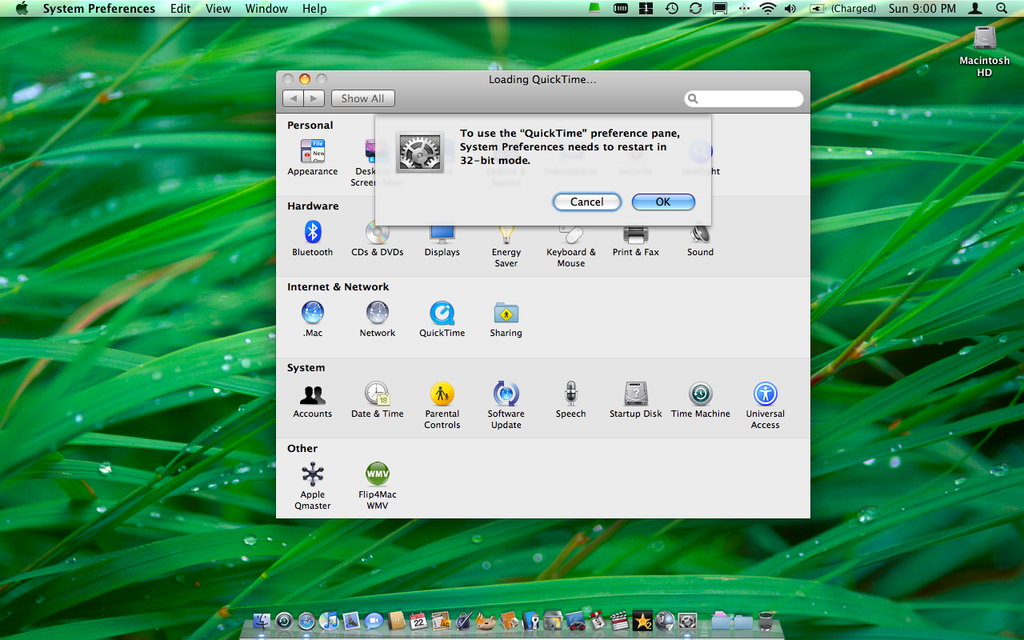Screen dimensions: 1024x640
Task: Click the Wi-Fi status icon
Action: [x=767, y=8]
